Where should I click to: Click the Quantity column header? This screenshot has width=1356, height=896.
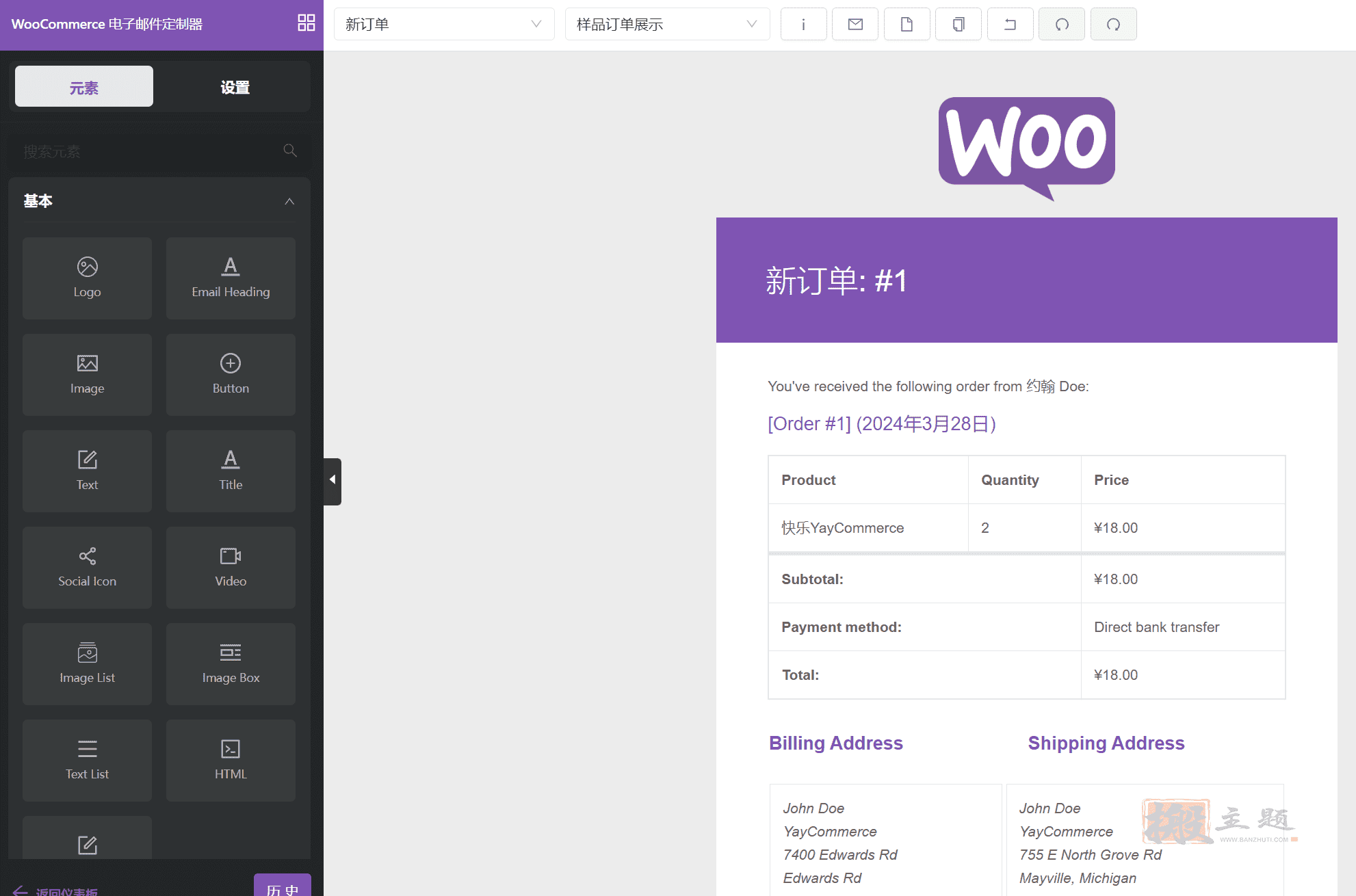1010,480
